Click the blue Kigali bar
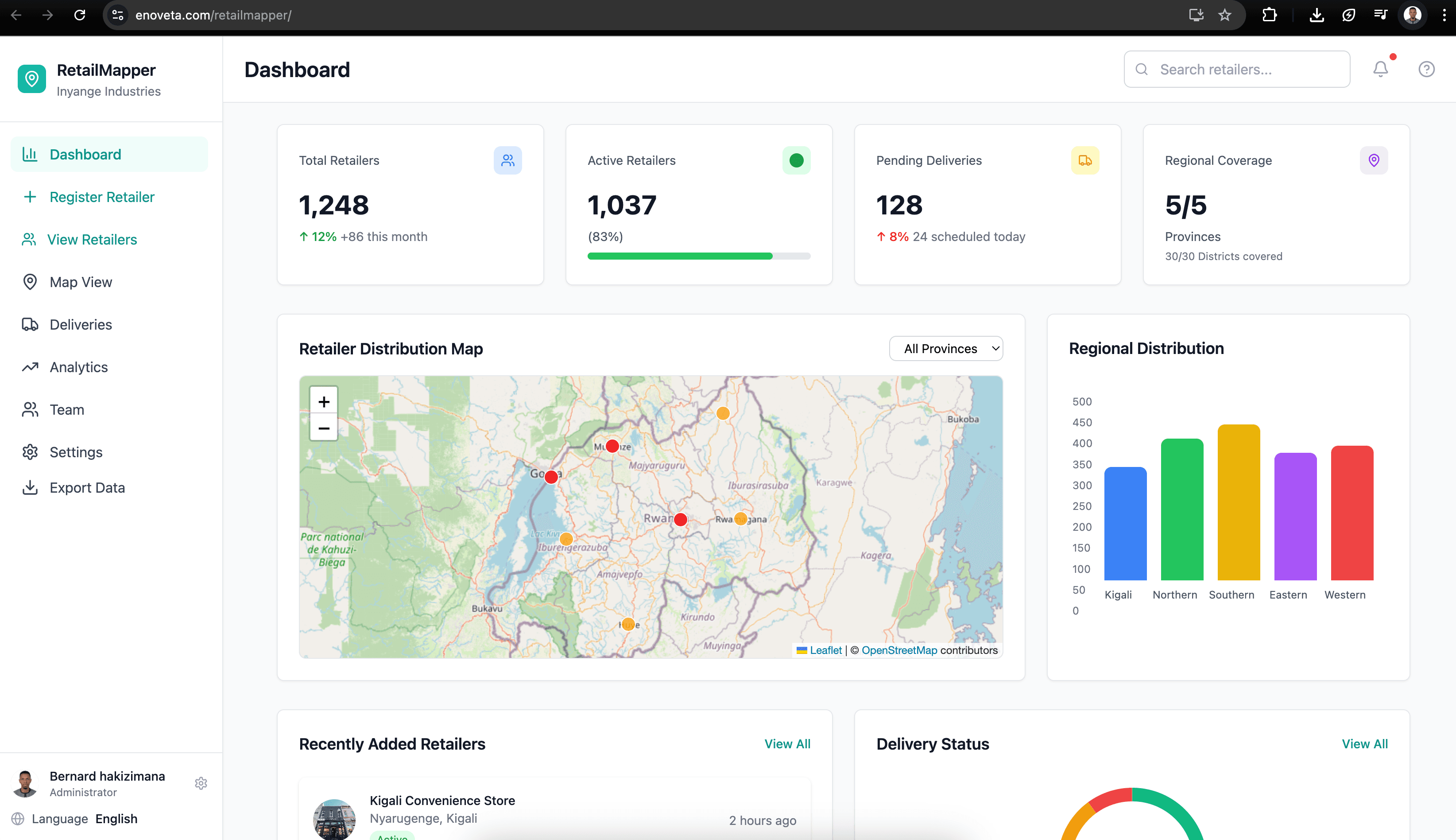The width and height of the screenshot is (1456, 840). 1125,523
